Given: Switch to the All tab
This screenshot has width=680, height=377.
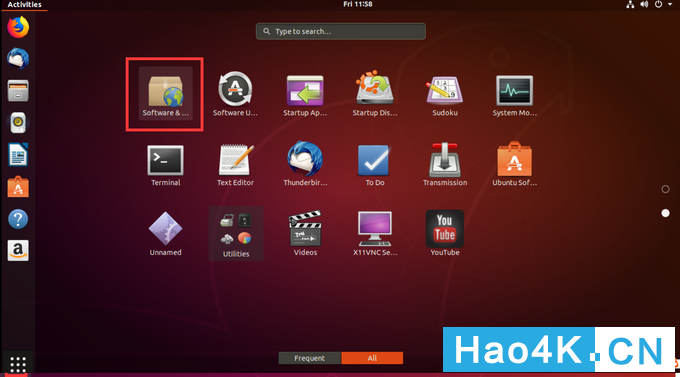Looking at the screenshot, I should [372, 358].
